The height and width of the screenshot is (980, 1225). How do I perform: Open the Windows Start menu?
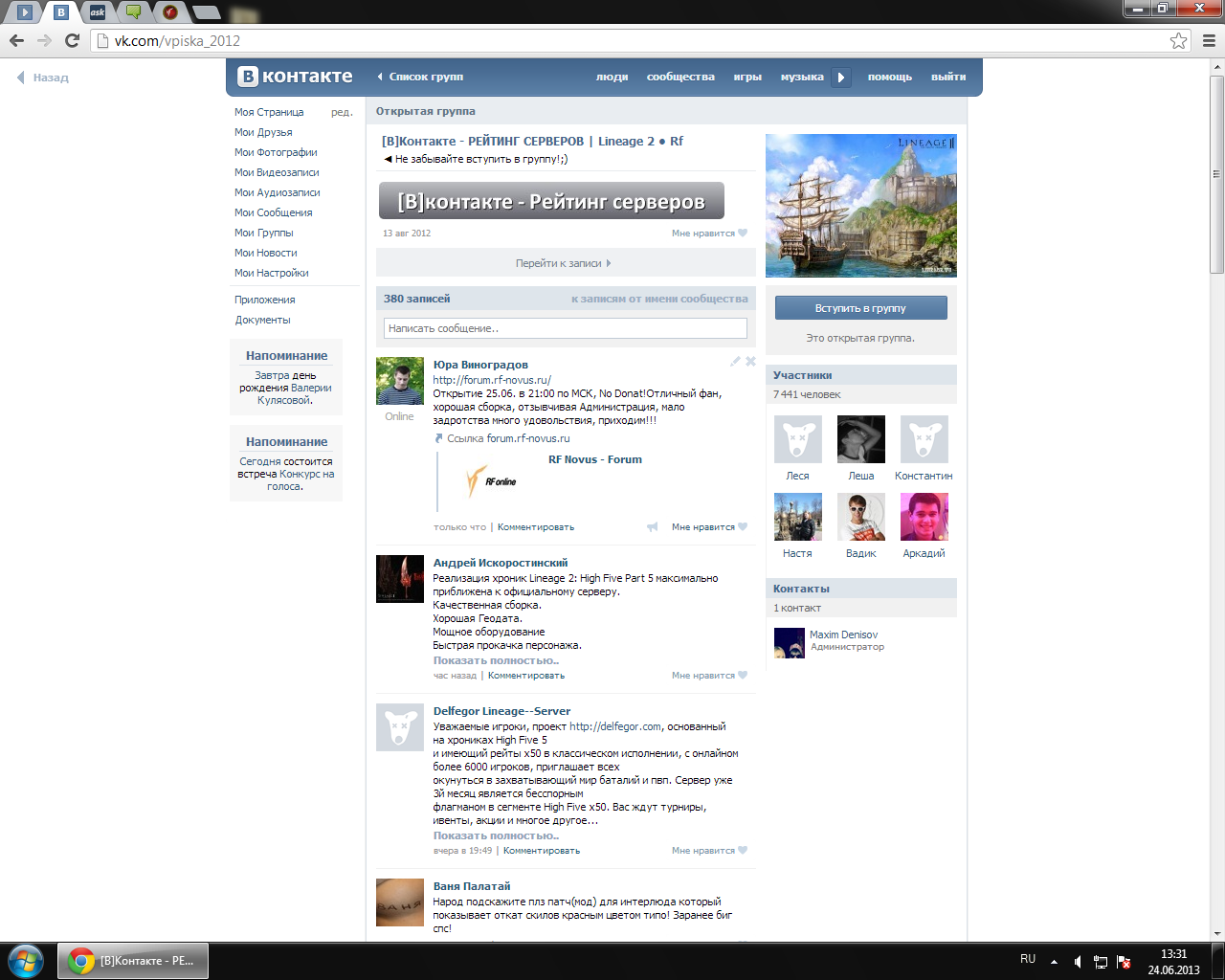coord(25,961)
